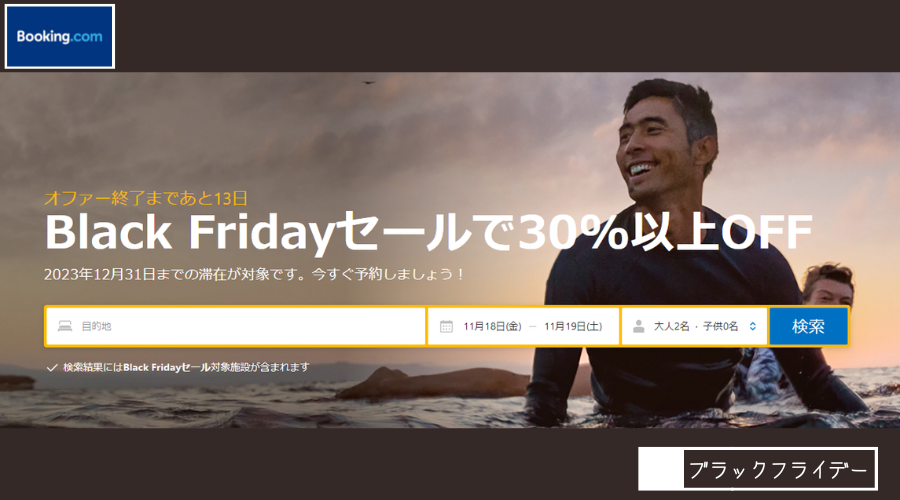Click the person icon in the guests selector

(638, 327)
